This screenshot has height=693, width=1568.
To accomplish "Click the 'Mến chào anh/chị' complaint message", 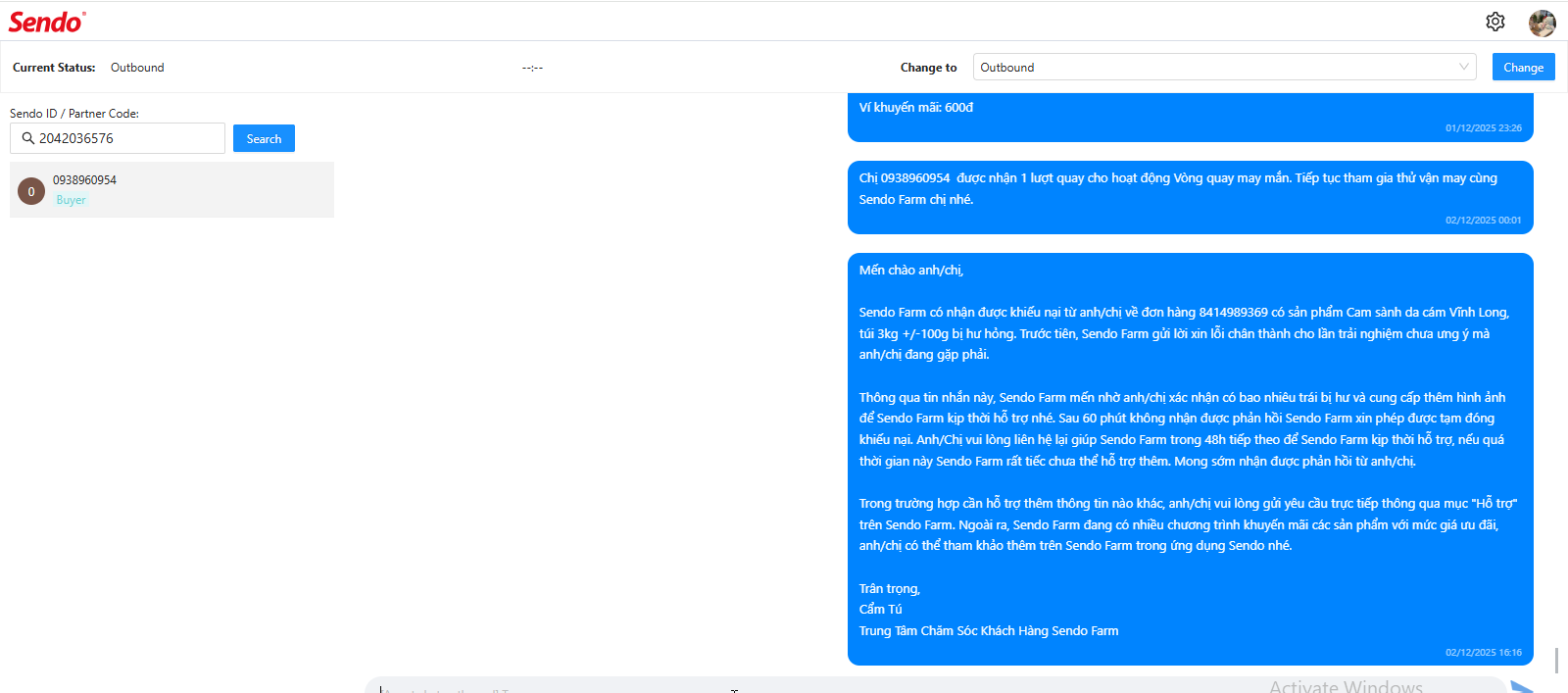I will [x=1191, y=459].
